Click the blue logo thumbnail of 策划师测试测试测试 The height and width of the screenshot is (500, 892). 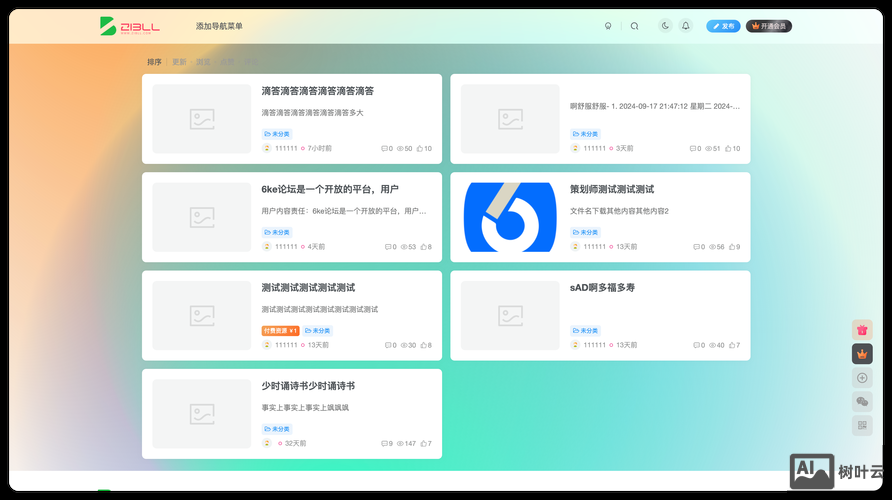coord(510,217)
